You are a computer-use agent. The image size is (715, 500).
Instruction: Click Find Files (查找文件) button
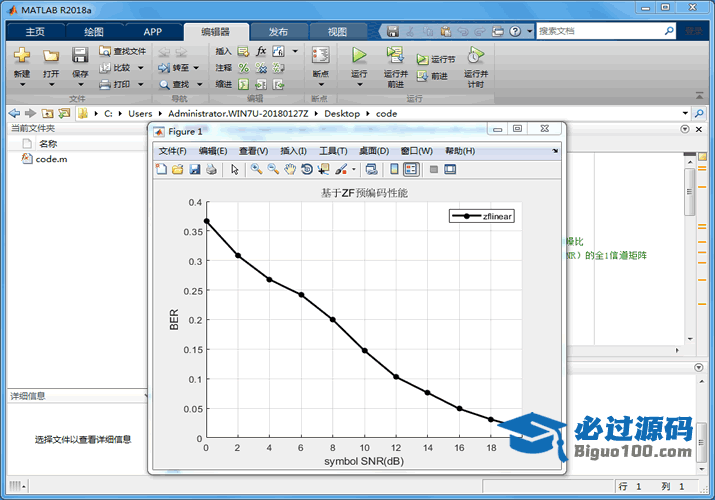(122, 51)
